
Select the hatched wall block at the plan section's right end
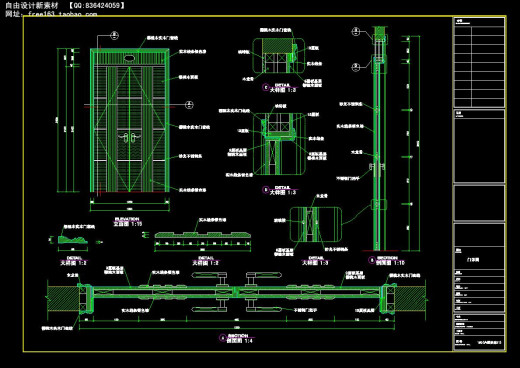410,299
